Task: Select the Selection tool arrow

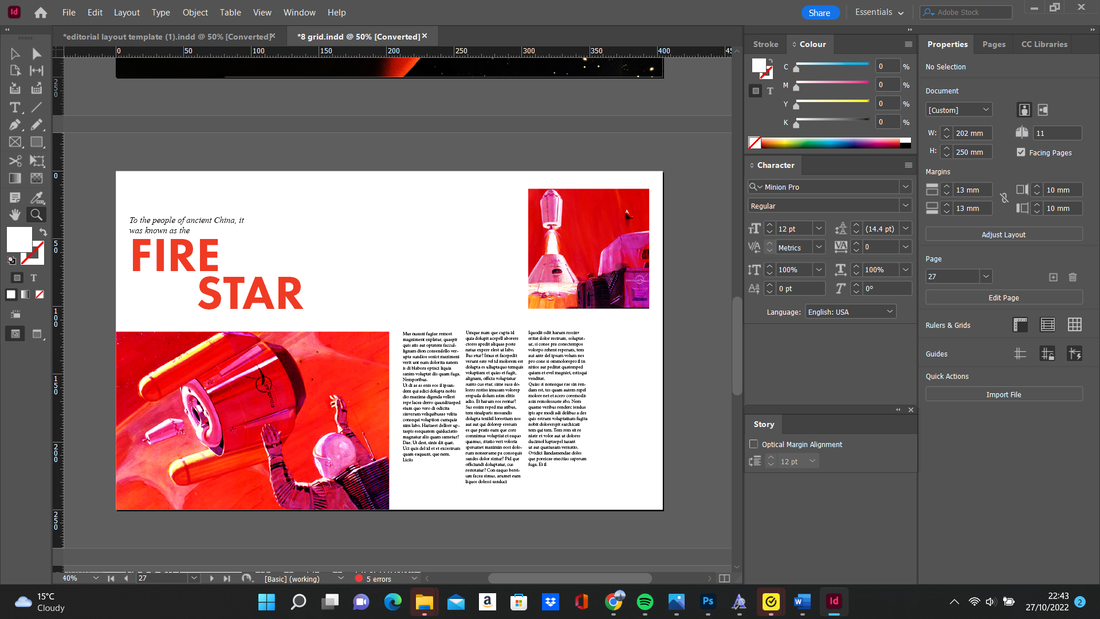Action: (x=15, y=54)
